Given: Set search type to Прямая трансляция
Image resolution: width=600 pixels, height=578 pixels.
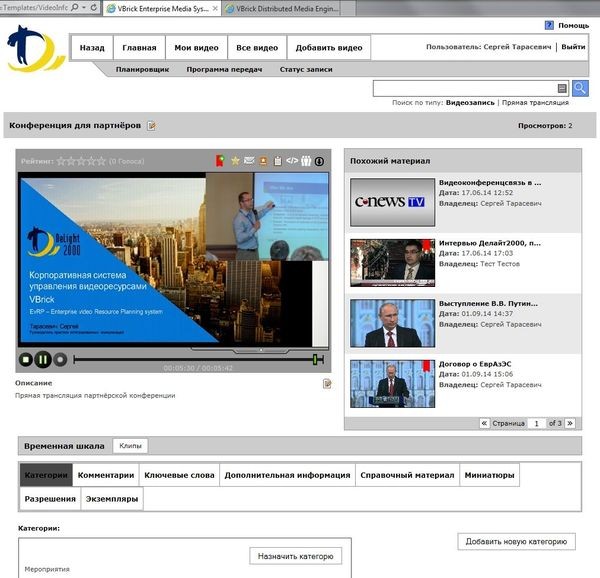Looking at the screenshot, I should click(535, 103).
